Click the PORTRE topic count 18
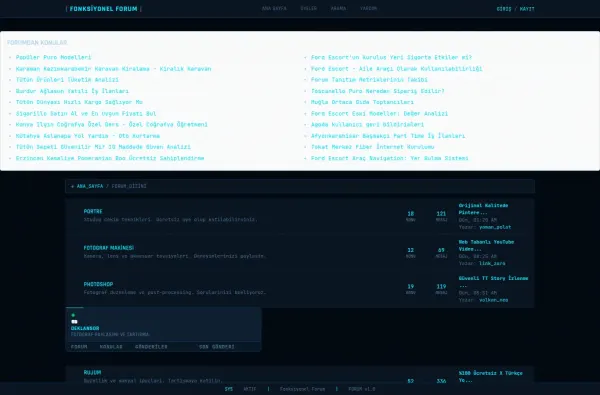This screenshot has width=600, height=395. click(x=411, y=214)
